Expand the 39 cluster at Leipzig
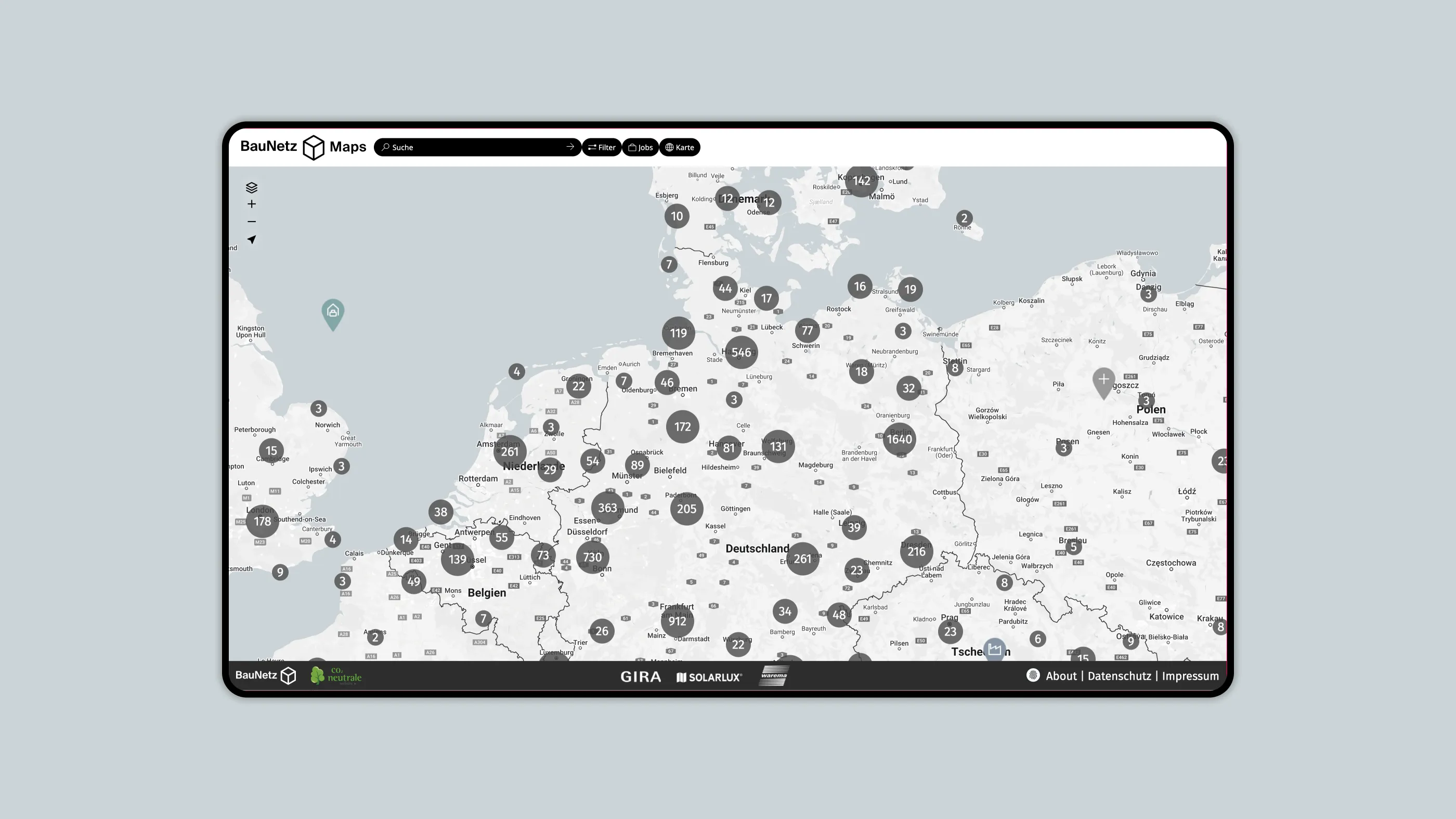 pos(854,527)
